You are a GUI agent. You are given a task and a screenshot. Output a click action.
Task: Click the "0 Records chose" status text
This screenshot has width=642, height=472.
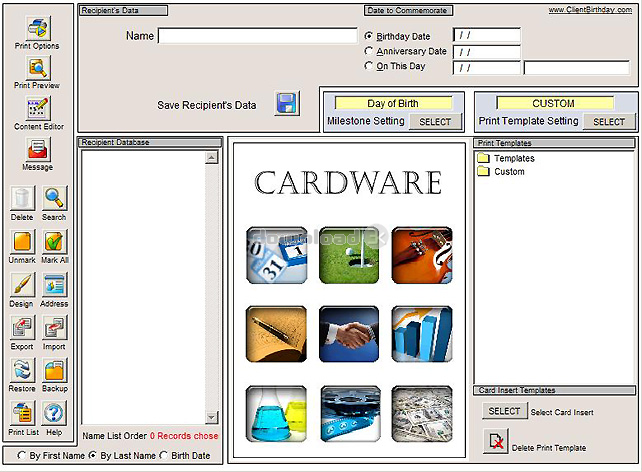coord(184,436)
